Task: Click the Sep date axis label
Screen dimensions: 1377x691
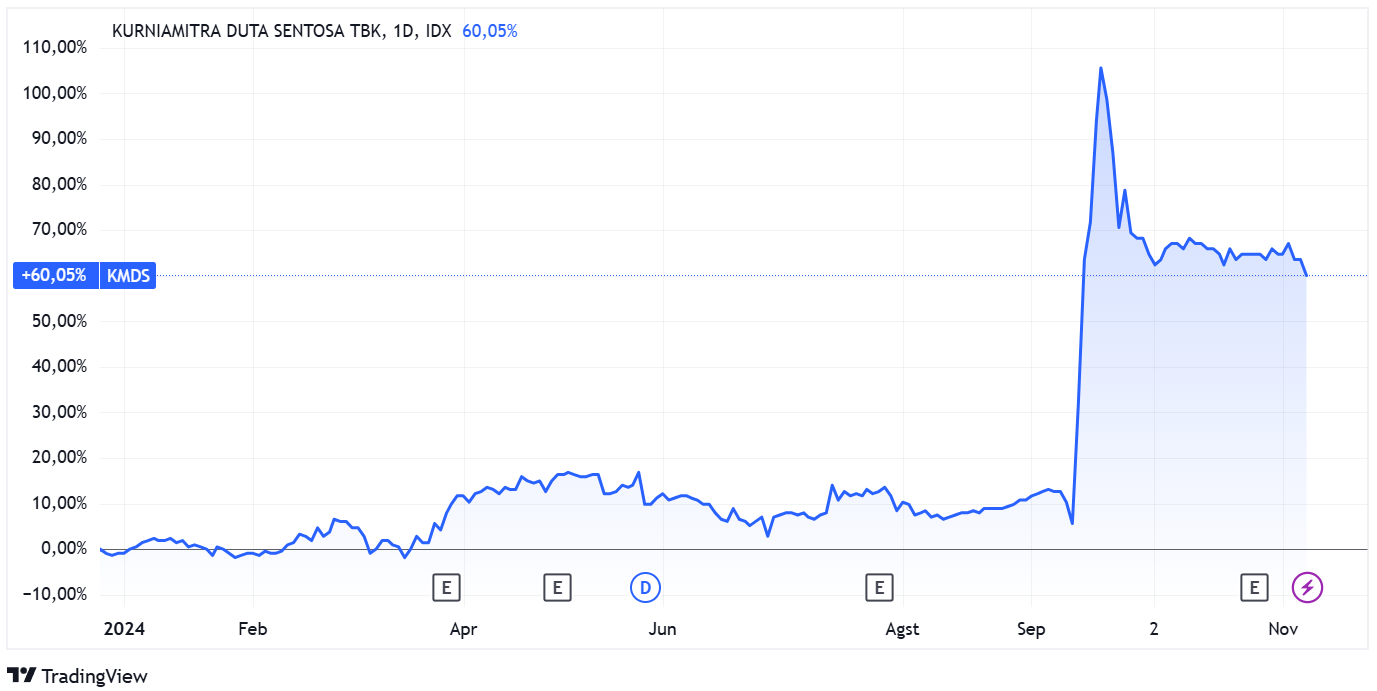Action: (x=1031, y=629)
